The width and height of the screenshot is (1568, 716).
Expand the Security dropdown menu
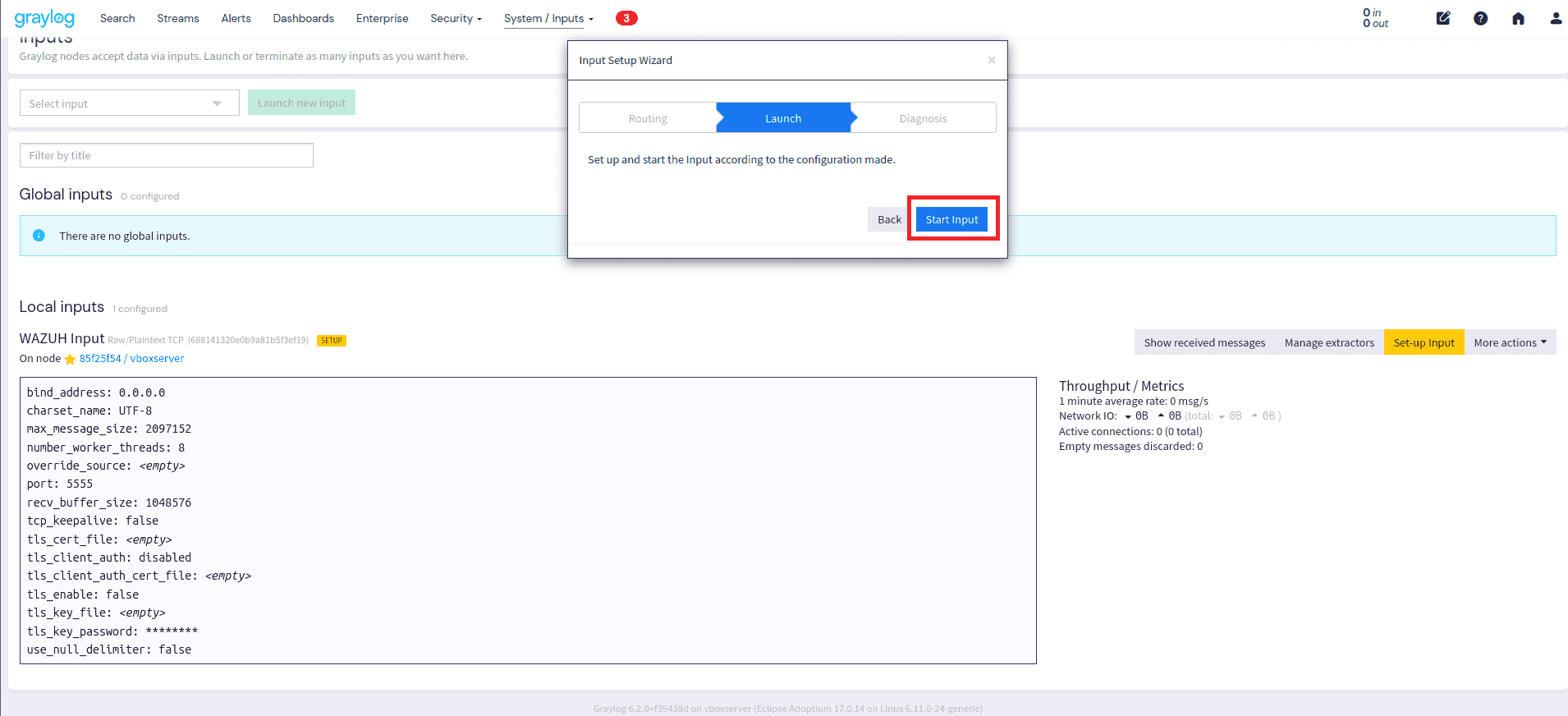(456, 18)
